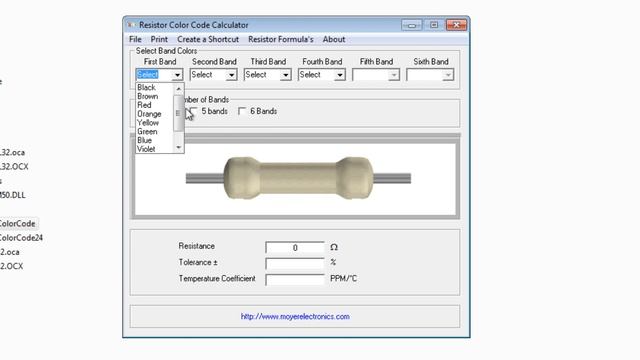Screen dimensions: 640x360
Task: Open the moyerelectronics.com link
Action: point(295,316)
